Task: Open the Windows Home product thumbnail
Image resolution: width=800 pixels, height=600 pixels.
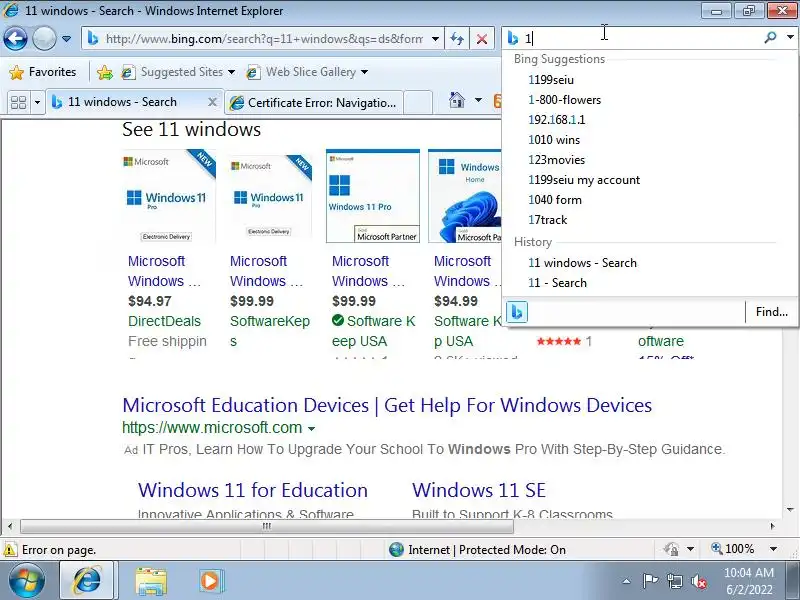Action: [465, 196]
